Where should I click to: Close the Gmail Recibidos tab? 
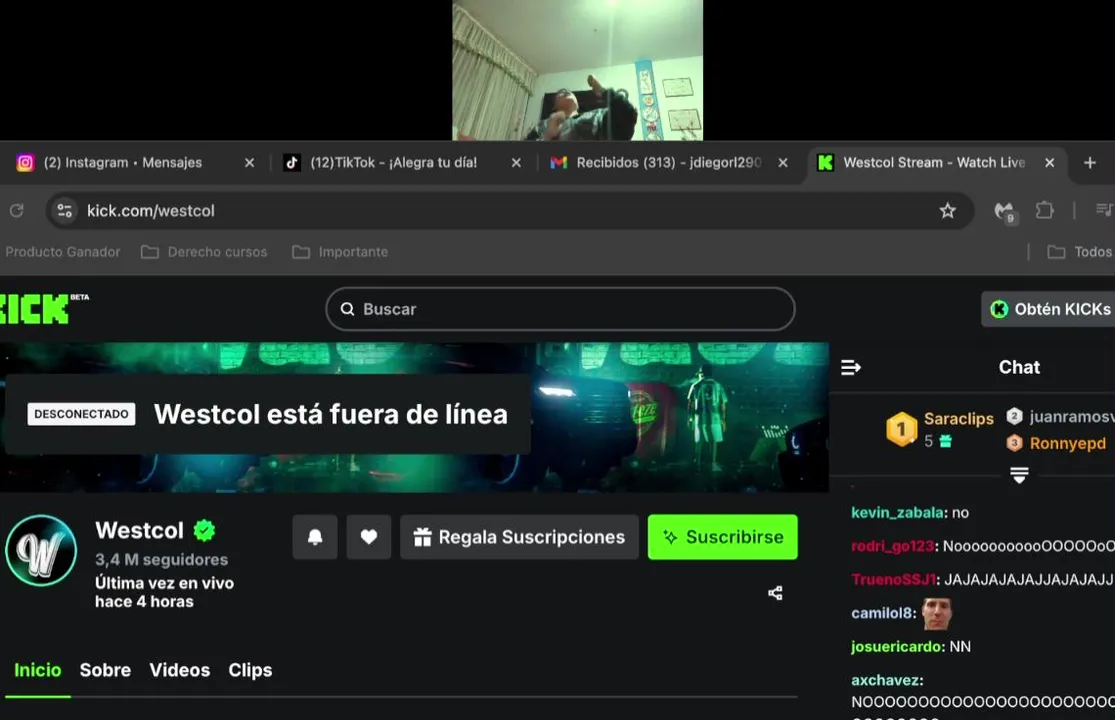(783, 163)
